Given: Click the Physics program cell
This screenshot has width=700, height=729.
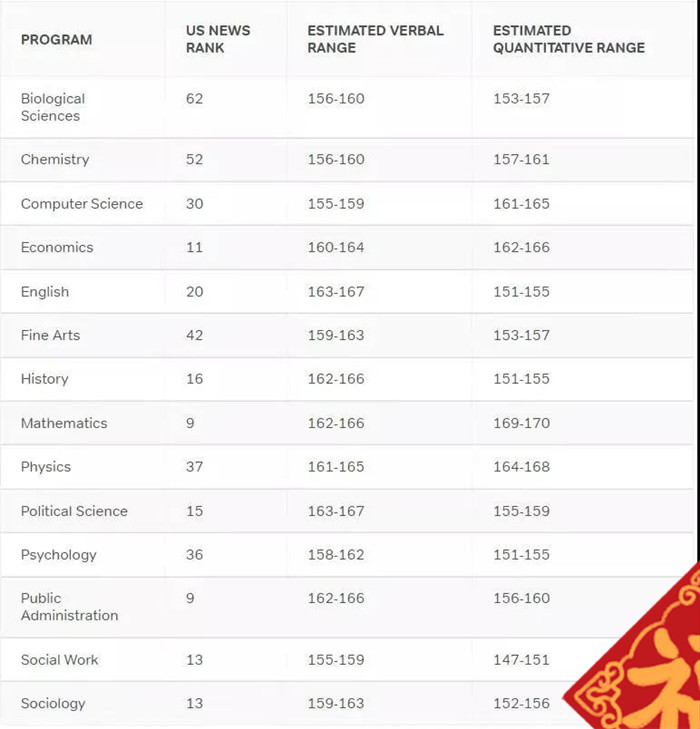Looking at the screenshot, I should pos(46,467).
